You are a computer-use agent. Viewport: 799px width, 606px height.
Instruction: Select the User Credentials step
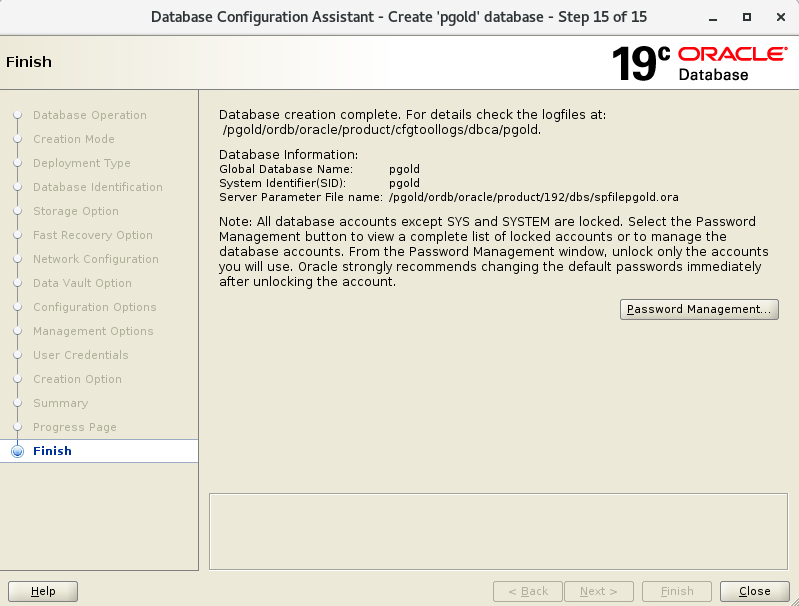coord(81,355)
